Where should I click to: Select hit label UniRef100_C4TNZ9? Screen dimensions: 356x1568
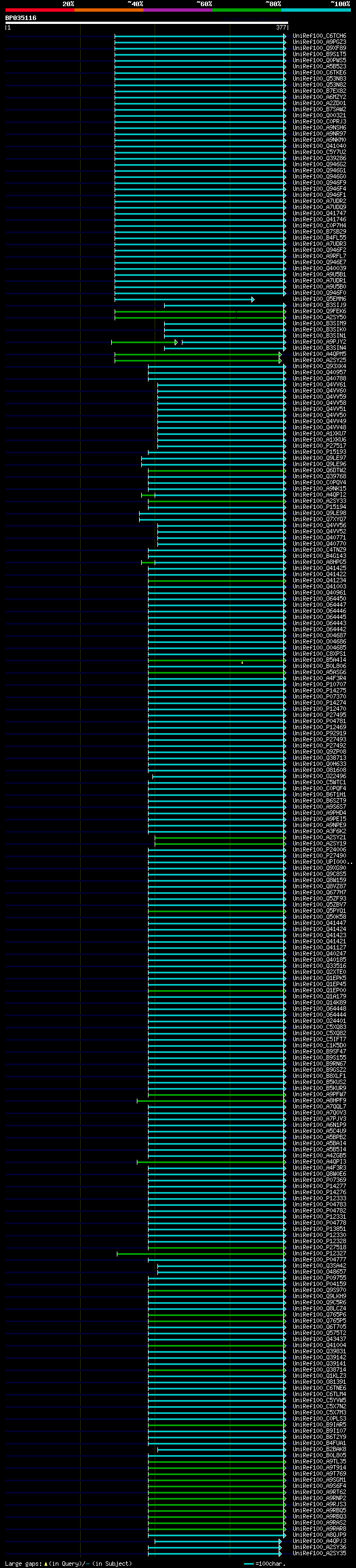319,550
